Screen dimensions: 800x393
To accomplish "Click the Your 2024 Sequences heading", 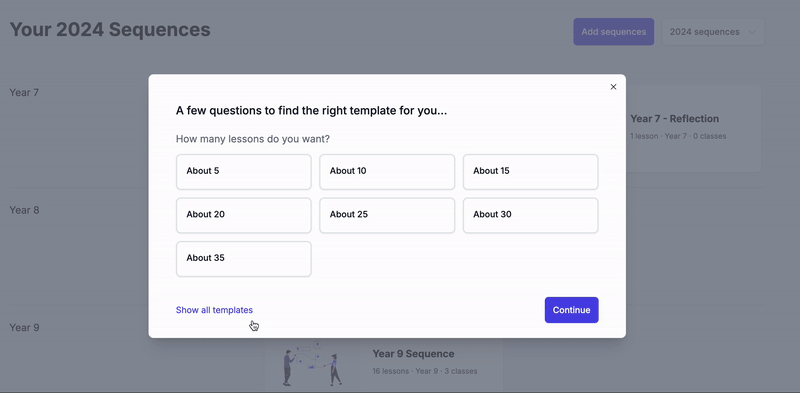I will click(110, 30).
